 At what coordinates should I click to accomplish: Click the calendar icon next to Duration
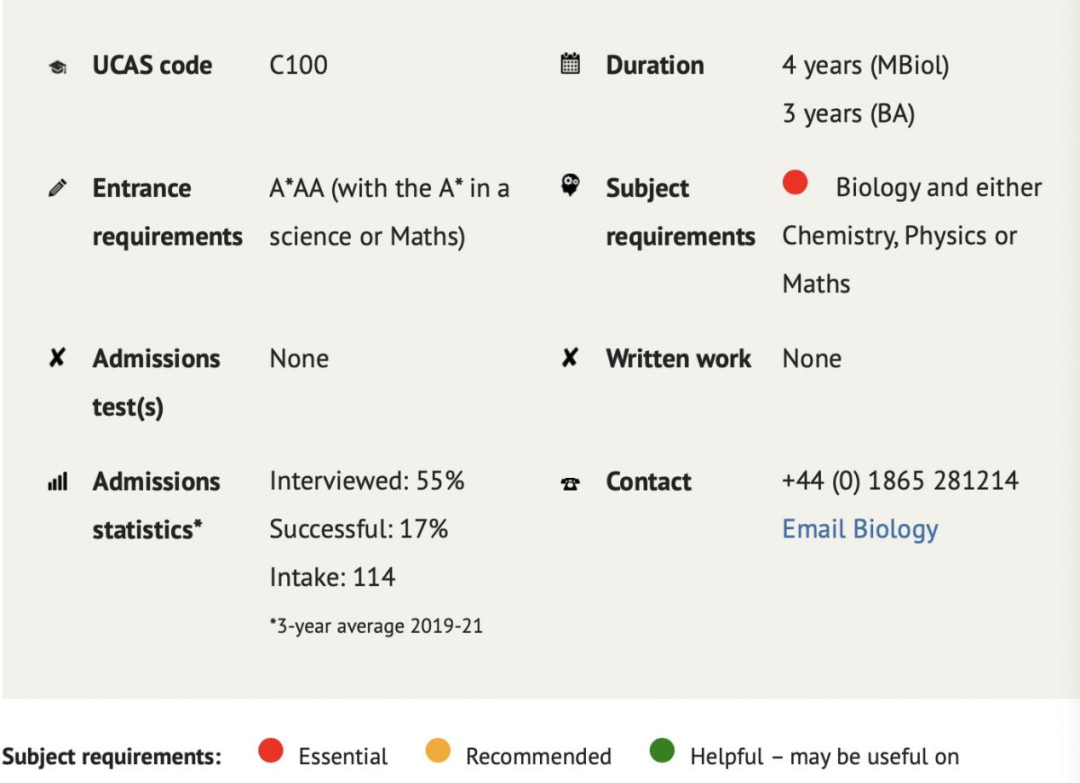pos(570,63)
